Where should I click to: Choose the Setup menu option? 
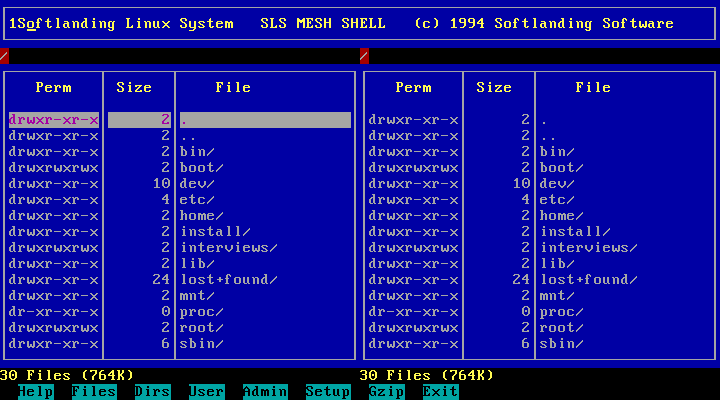pos(327,391)
